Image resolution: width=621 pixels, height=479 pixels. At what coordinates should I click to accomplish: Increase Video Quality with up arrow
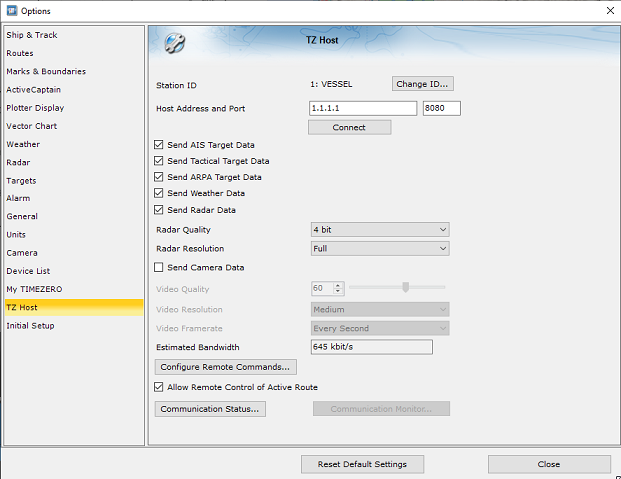(x=338, y=285)
